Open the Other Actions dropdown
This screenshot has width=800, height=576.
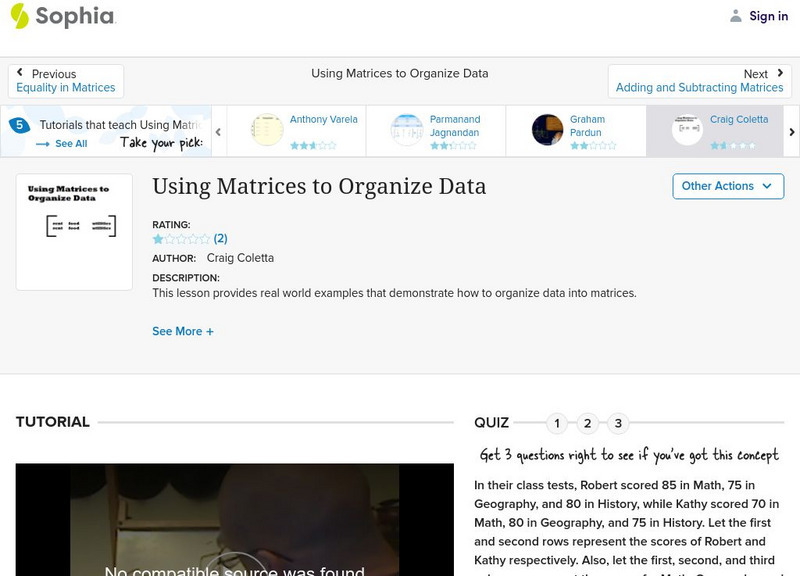(x=727, y=186)
